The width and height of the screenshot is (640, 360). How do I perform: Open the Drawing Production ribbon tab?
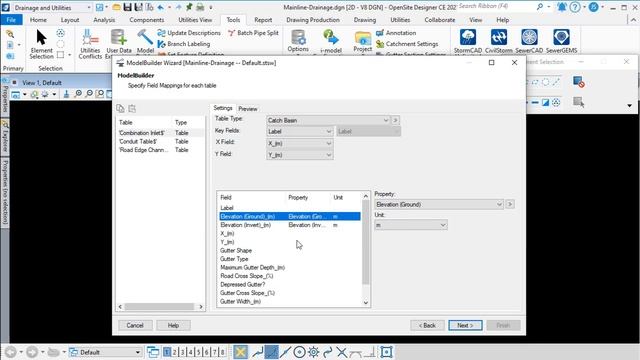coord(313,20)
